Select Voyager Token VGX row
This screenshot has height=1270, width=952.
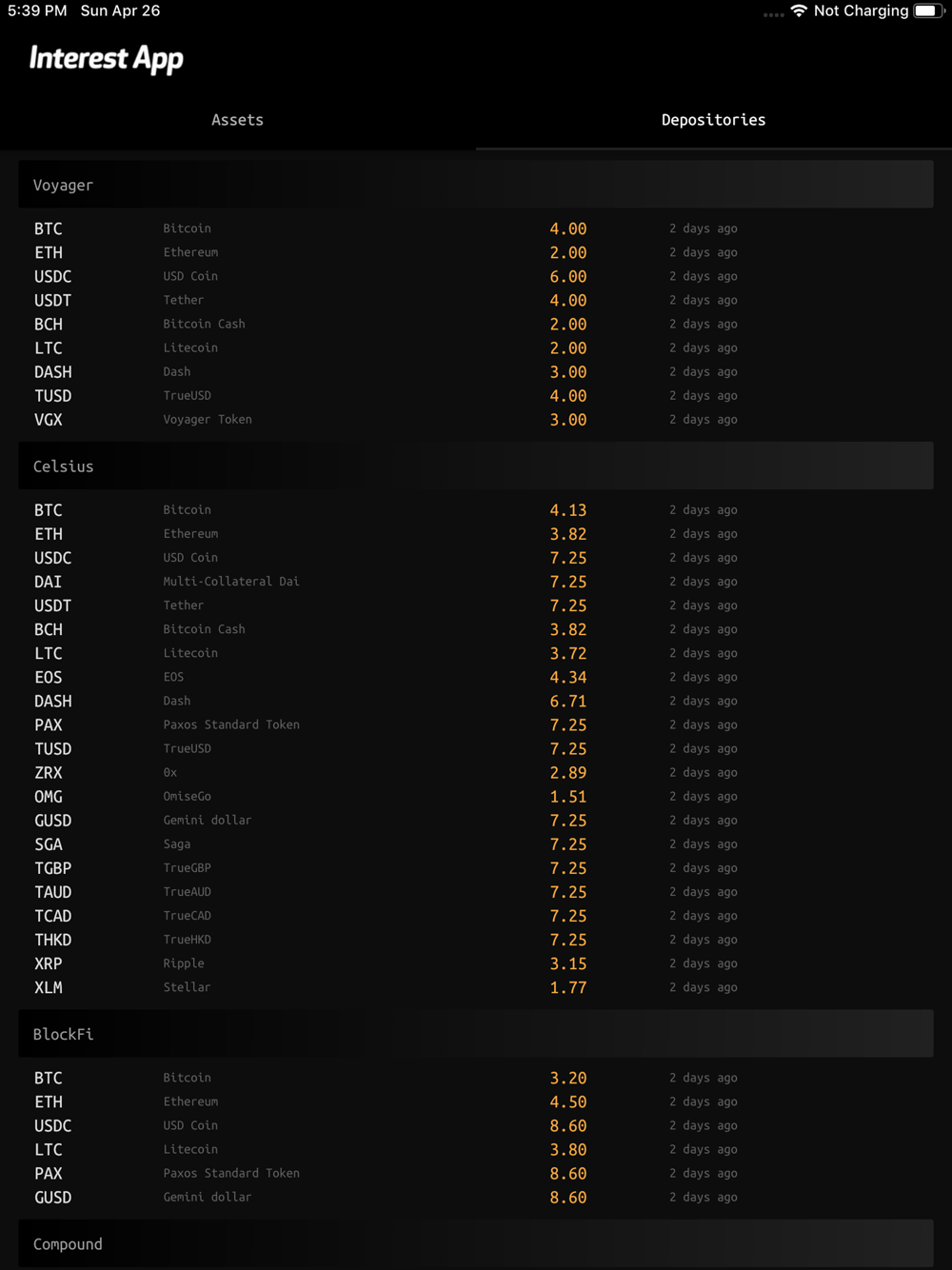point(476,420)
